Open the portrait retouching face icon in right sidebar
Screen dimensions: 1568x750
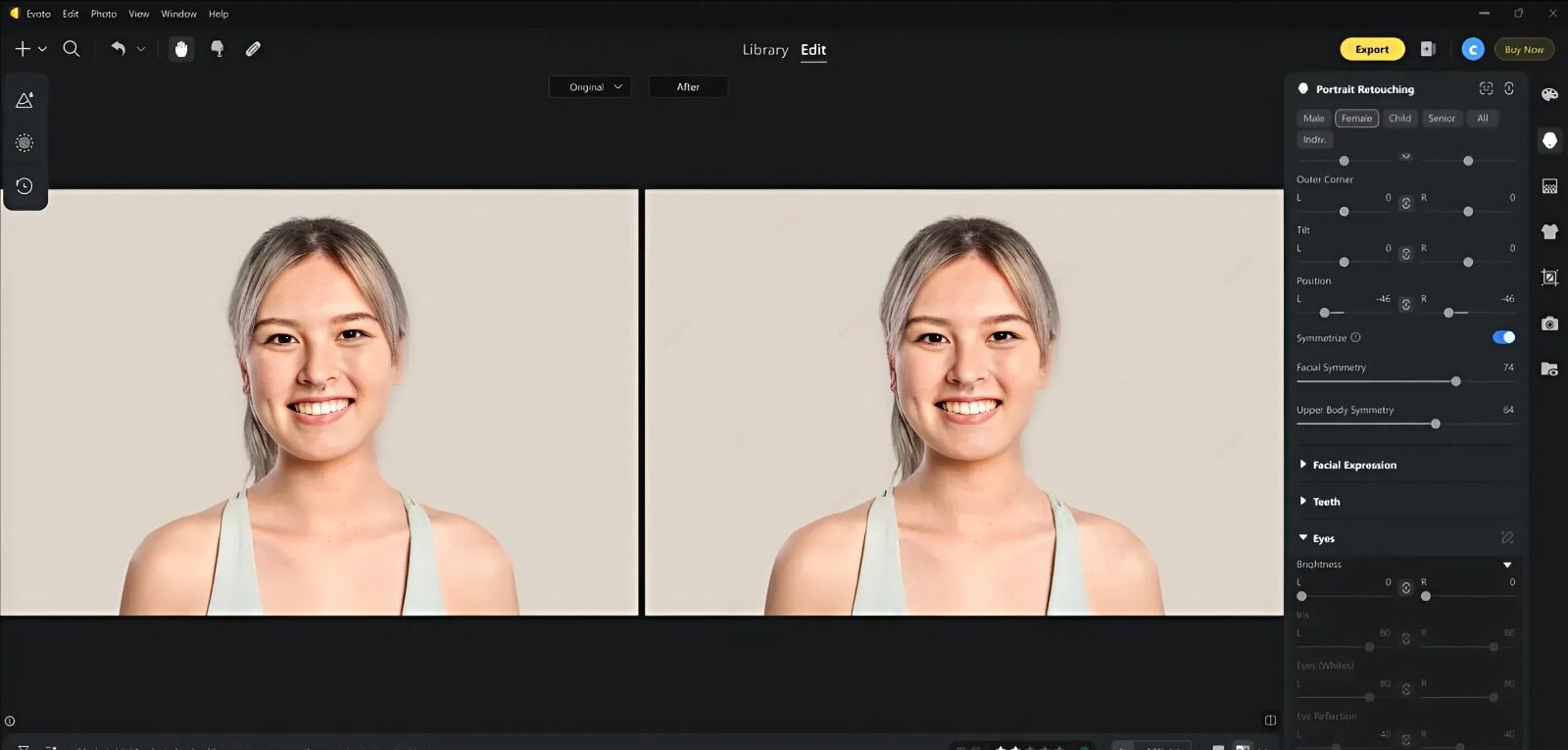[1549, 140]
